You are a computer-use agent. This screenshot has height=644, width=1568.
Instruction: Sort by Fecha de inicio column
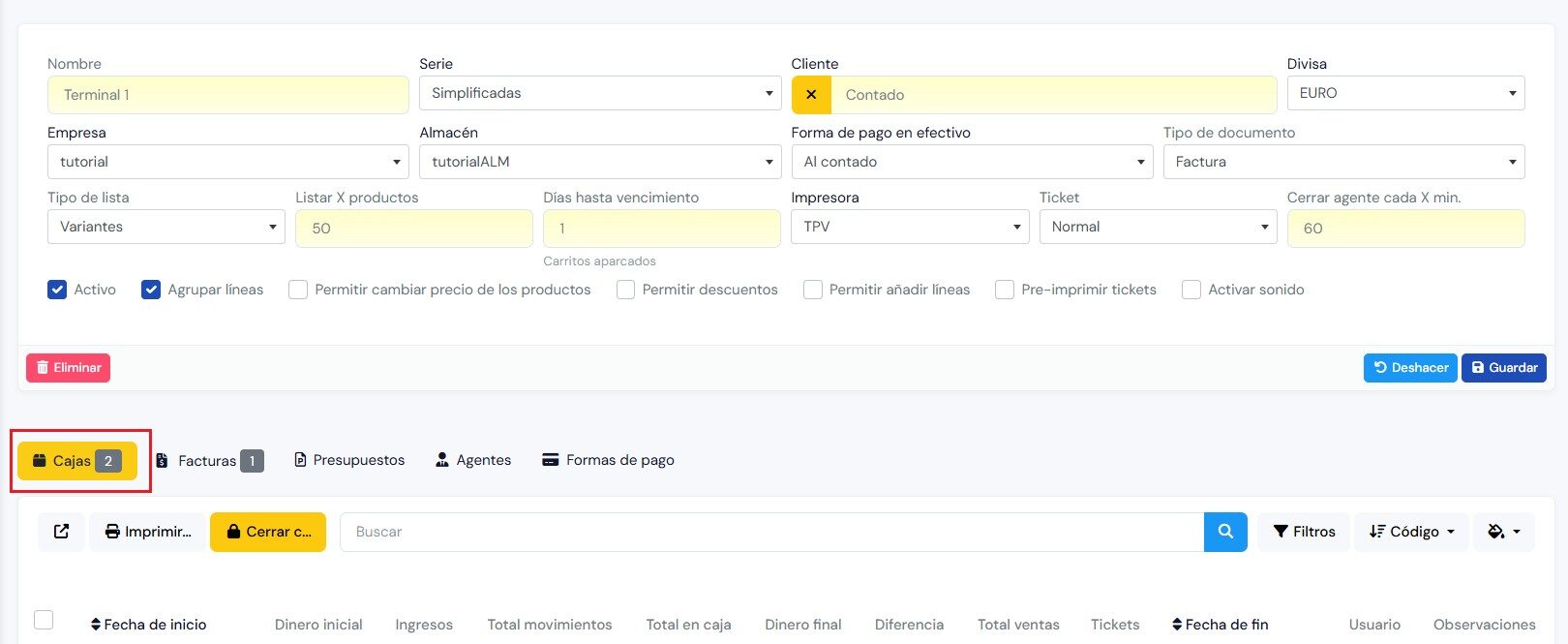tap(148, 625)
